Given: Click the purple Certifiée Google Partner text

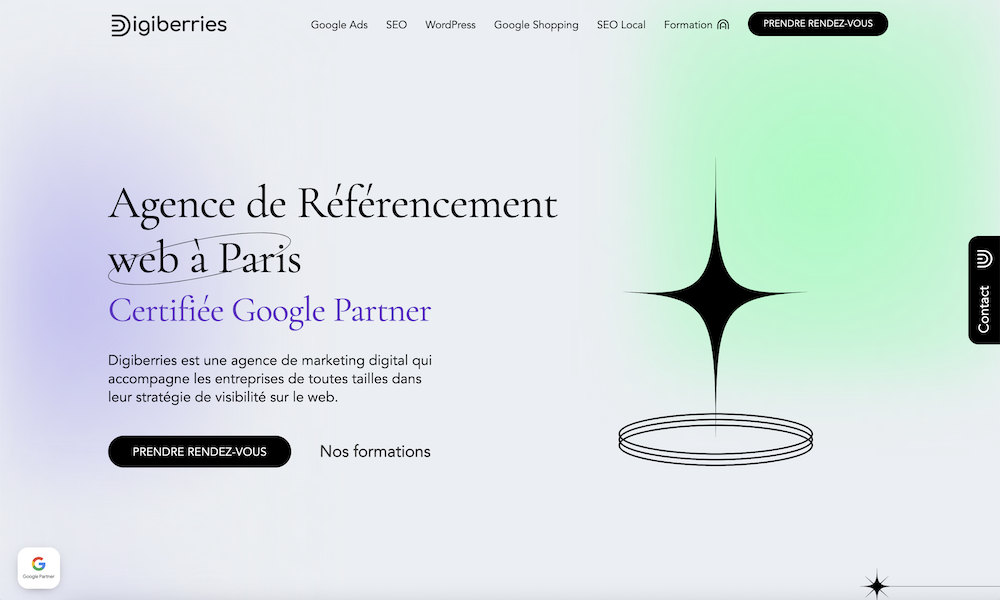Looking at the screenshot, I should click(270, 311).
